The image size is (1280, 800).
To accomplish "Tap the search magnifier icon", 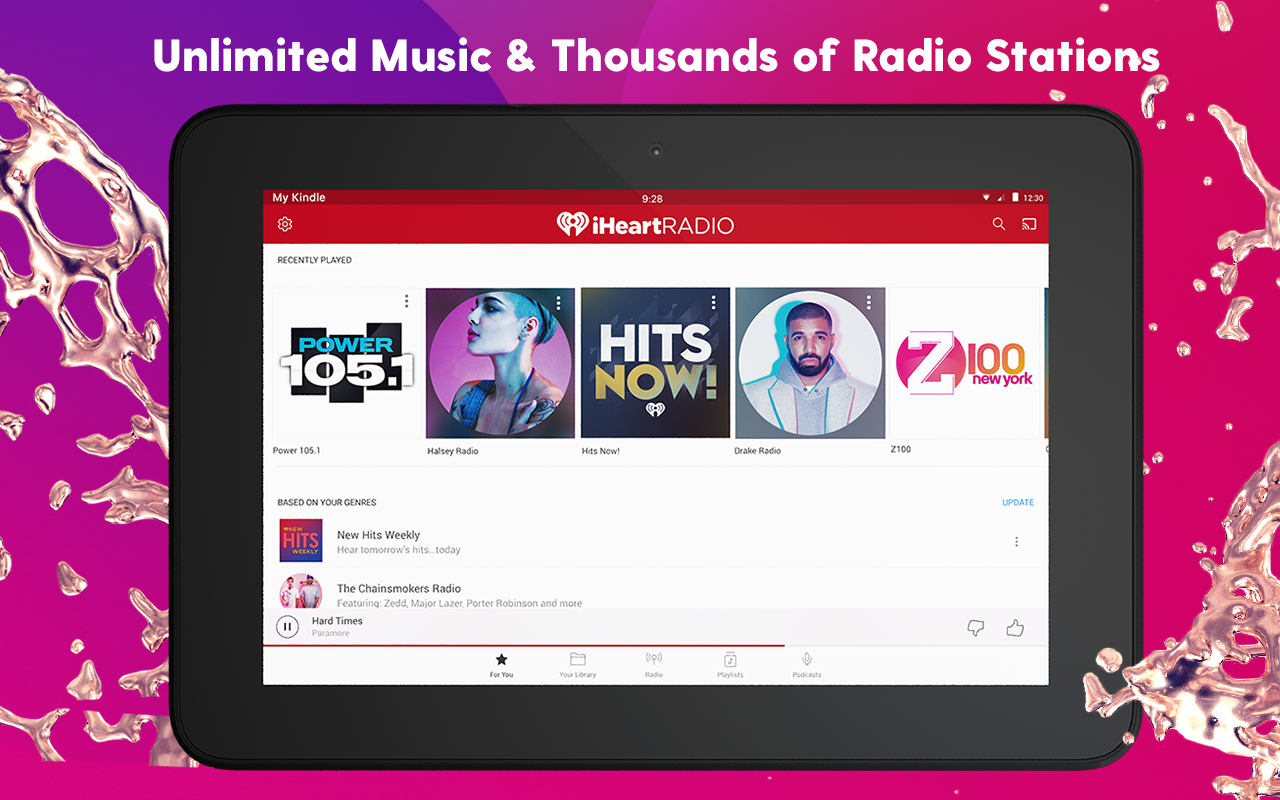I will pos(998,224).
